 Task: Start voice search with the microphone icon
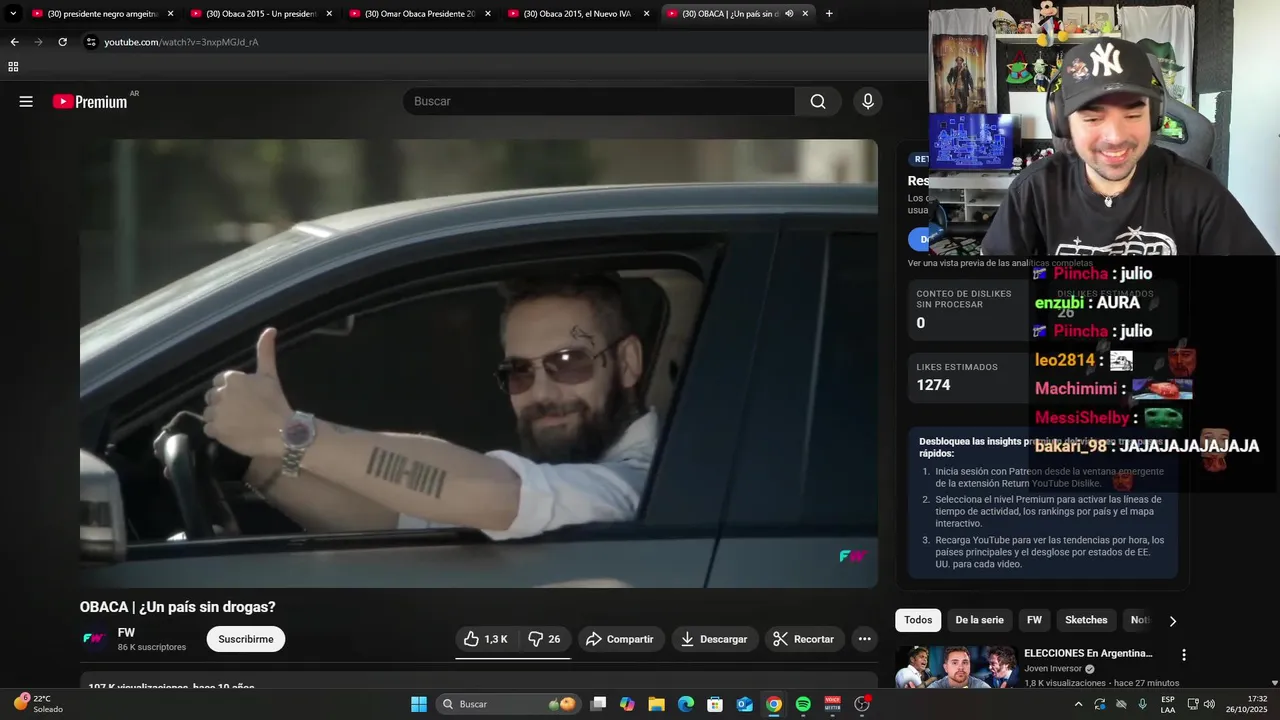click(867, 101)
